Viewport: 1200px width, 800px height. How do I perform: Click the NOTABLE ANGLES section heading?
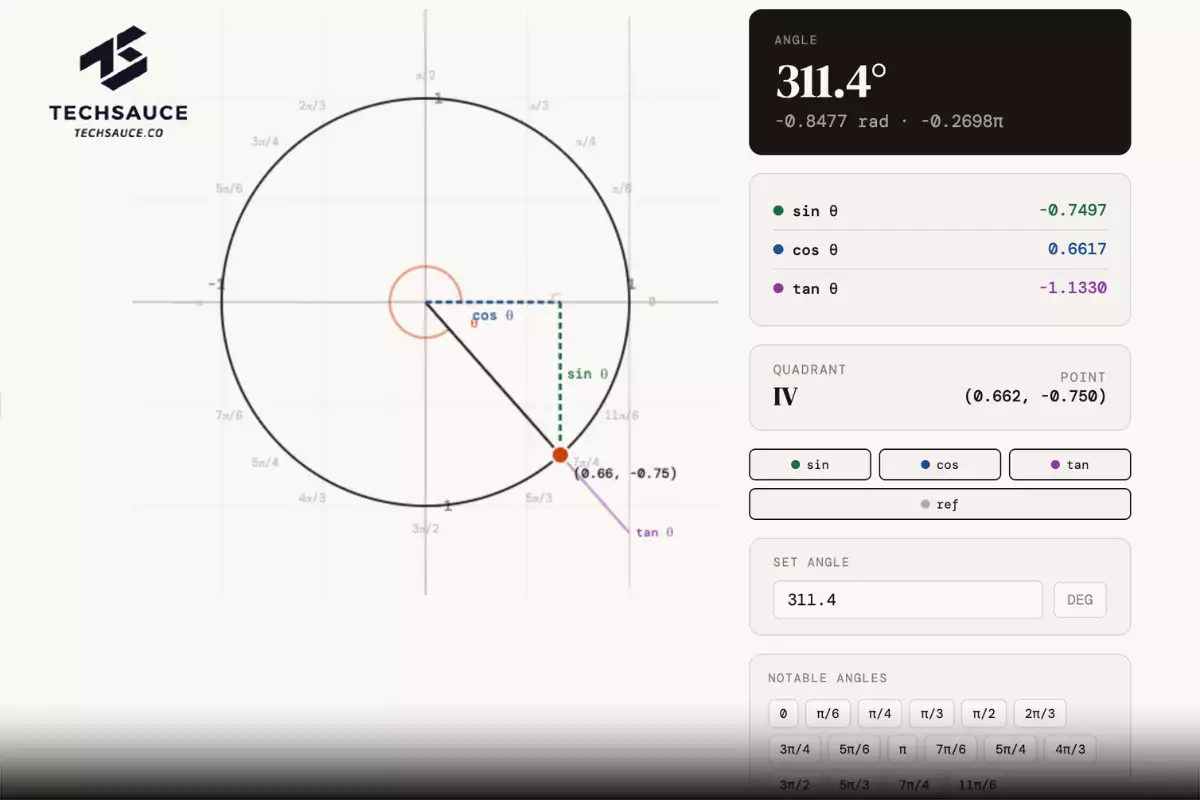point(828,678)
